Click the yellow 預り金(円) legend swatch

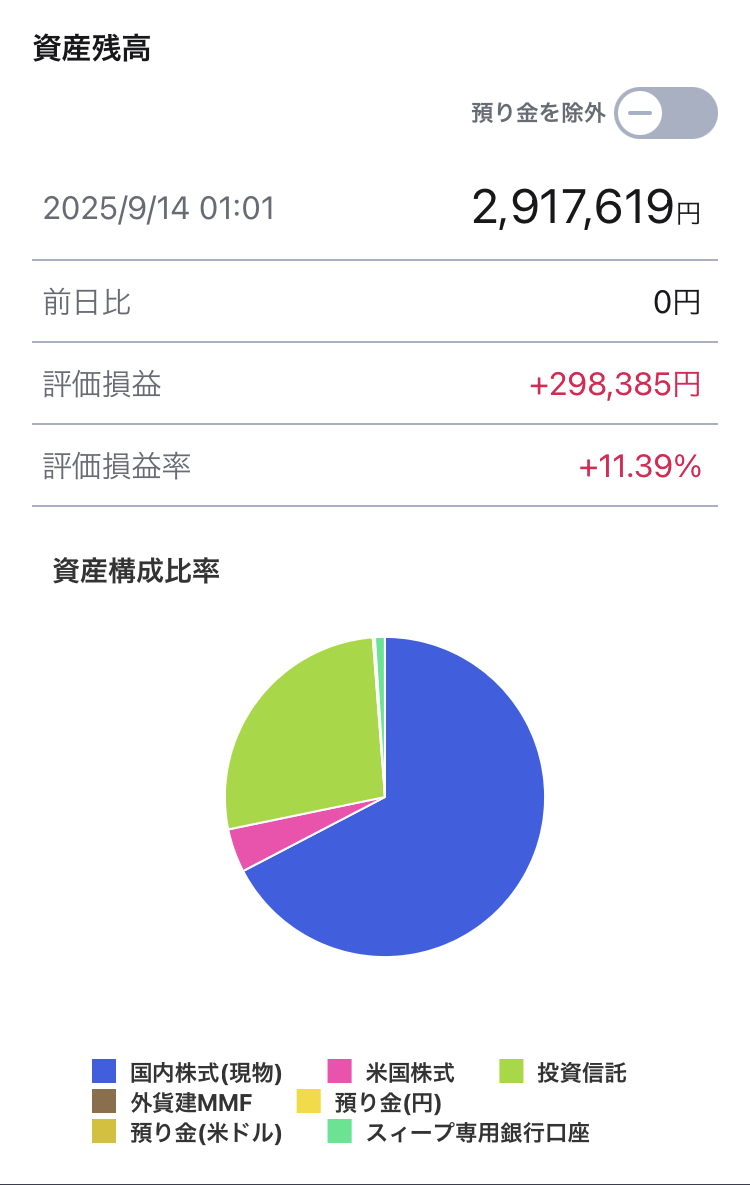(308, 1101)
